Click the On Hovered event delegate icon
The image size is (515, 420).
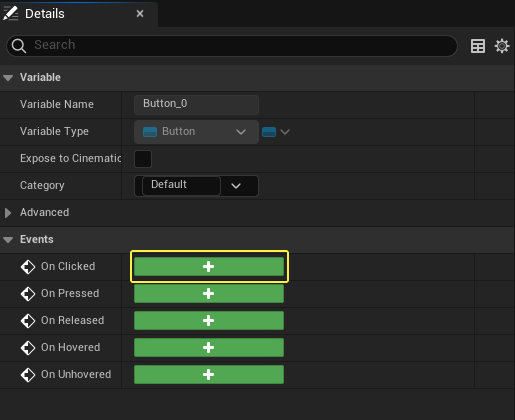point(28,348)
